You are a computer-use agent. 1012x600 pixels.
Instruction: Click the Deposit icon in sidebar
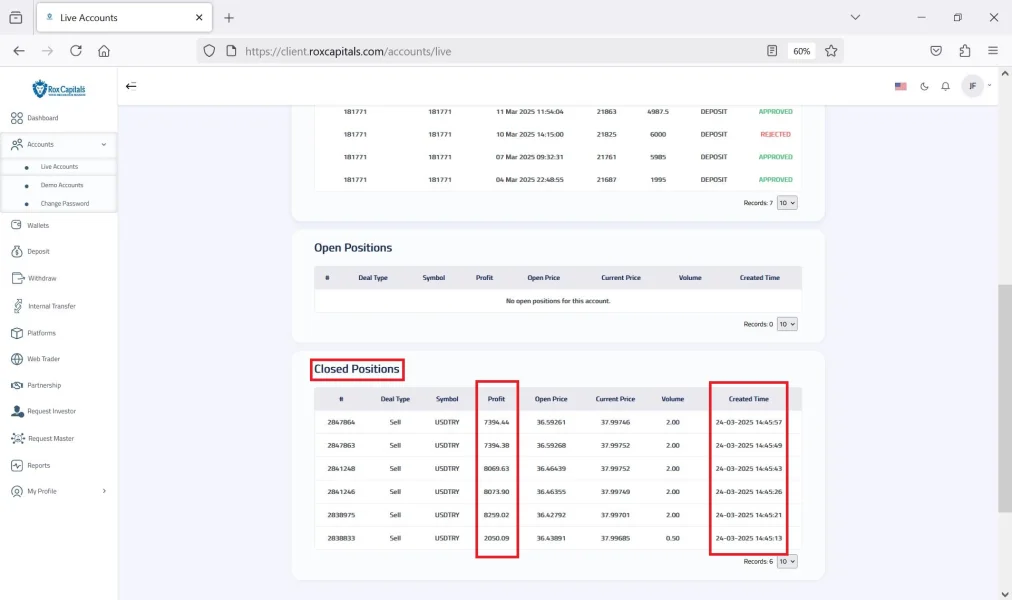tap(17, 252)
